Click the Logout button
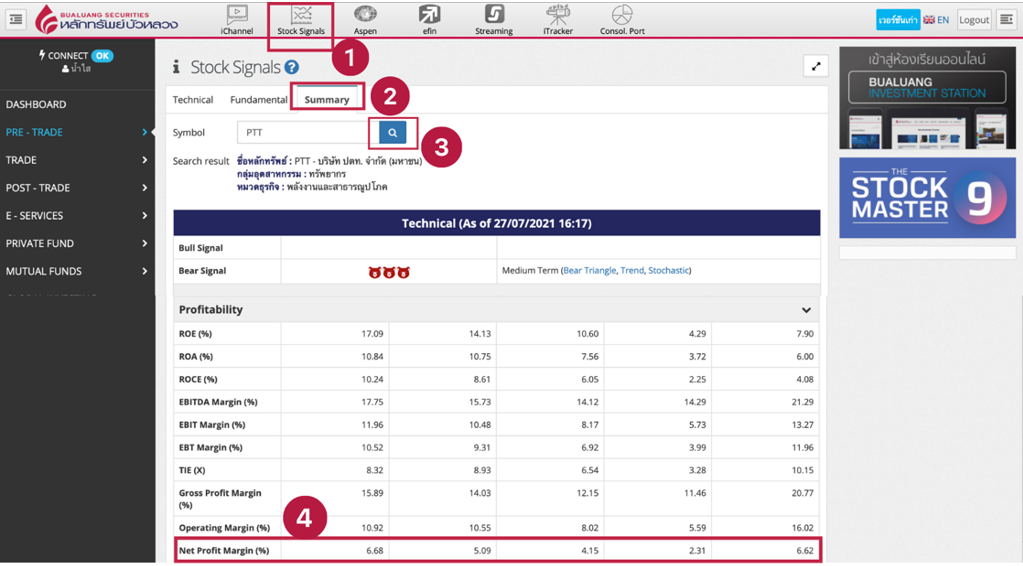This screenshot has width=1023, height=566. pyautogui.click(x=973, y=19)
